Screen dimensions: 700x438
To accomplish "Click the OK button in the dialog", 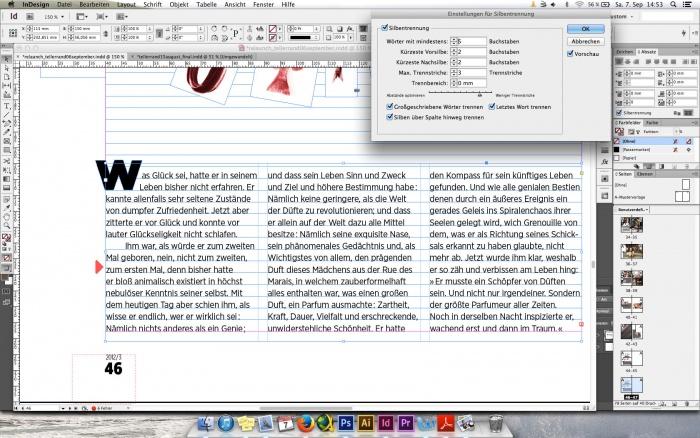I will 585,29.
